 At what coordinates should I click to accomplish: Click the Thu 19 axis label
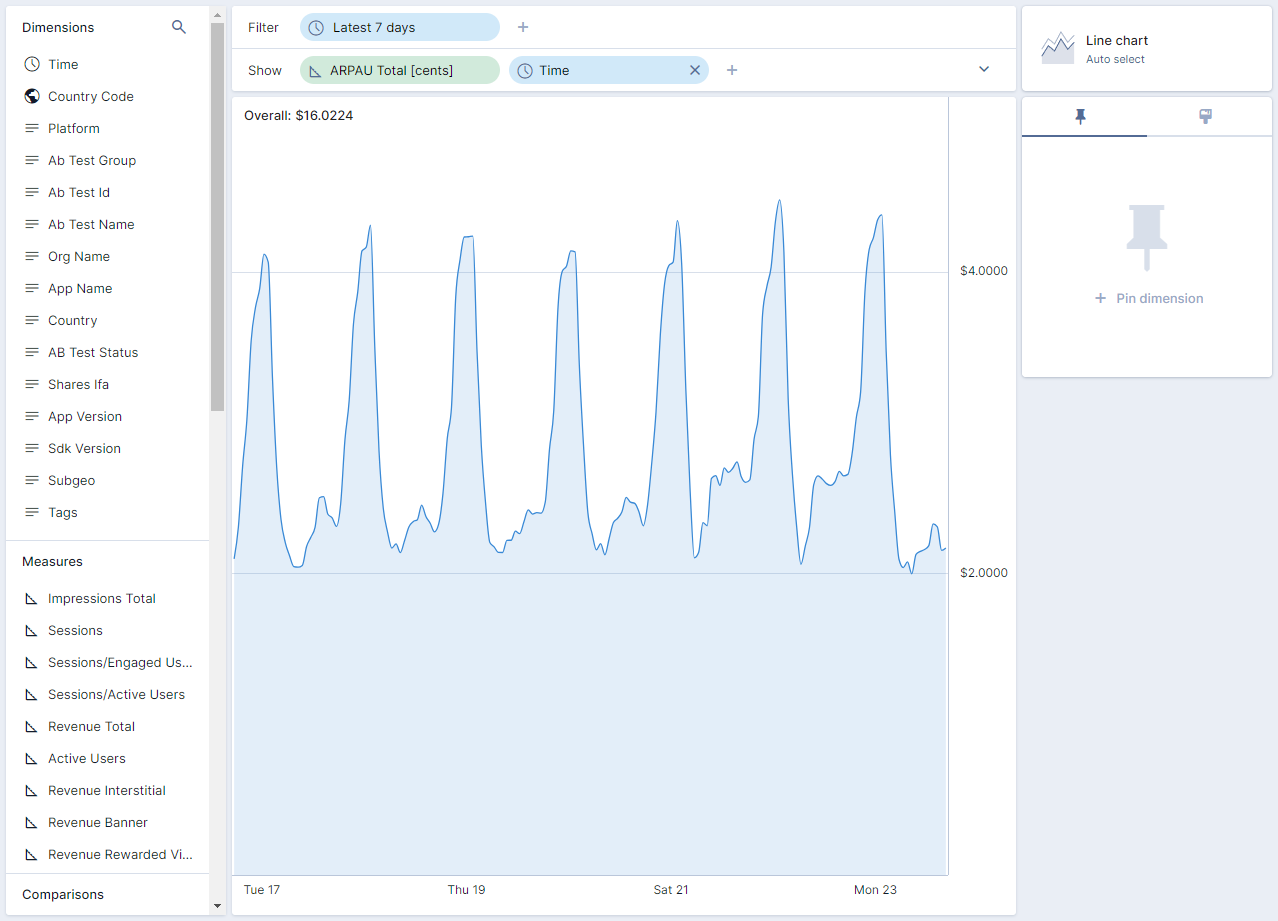coord(466,889)
